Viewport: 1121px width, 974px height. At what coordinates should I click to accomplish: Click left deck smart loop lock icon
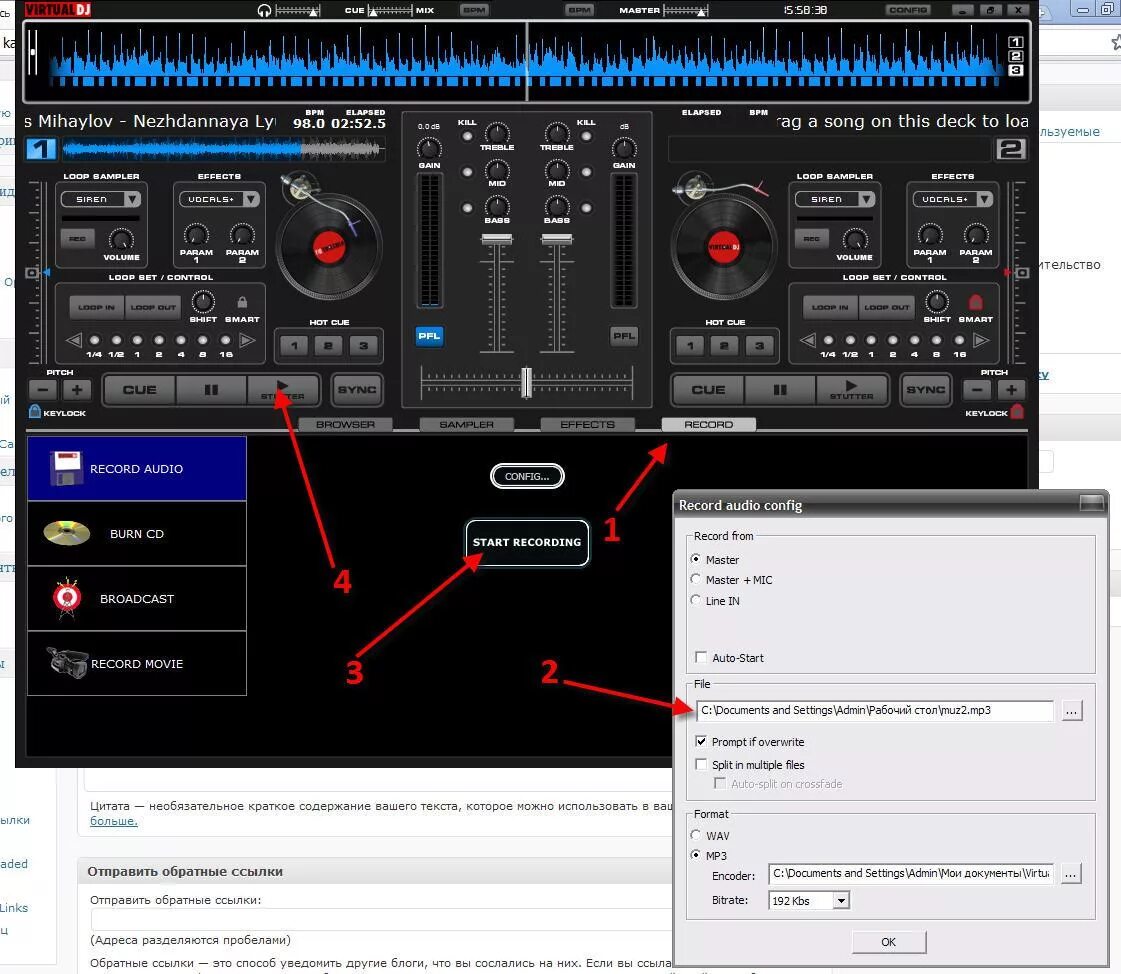[x=242, y=302]
